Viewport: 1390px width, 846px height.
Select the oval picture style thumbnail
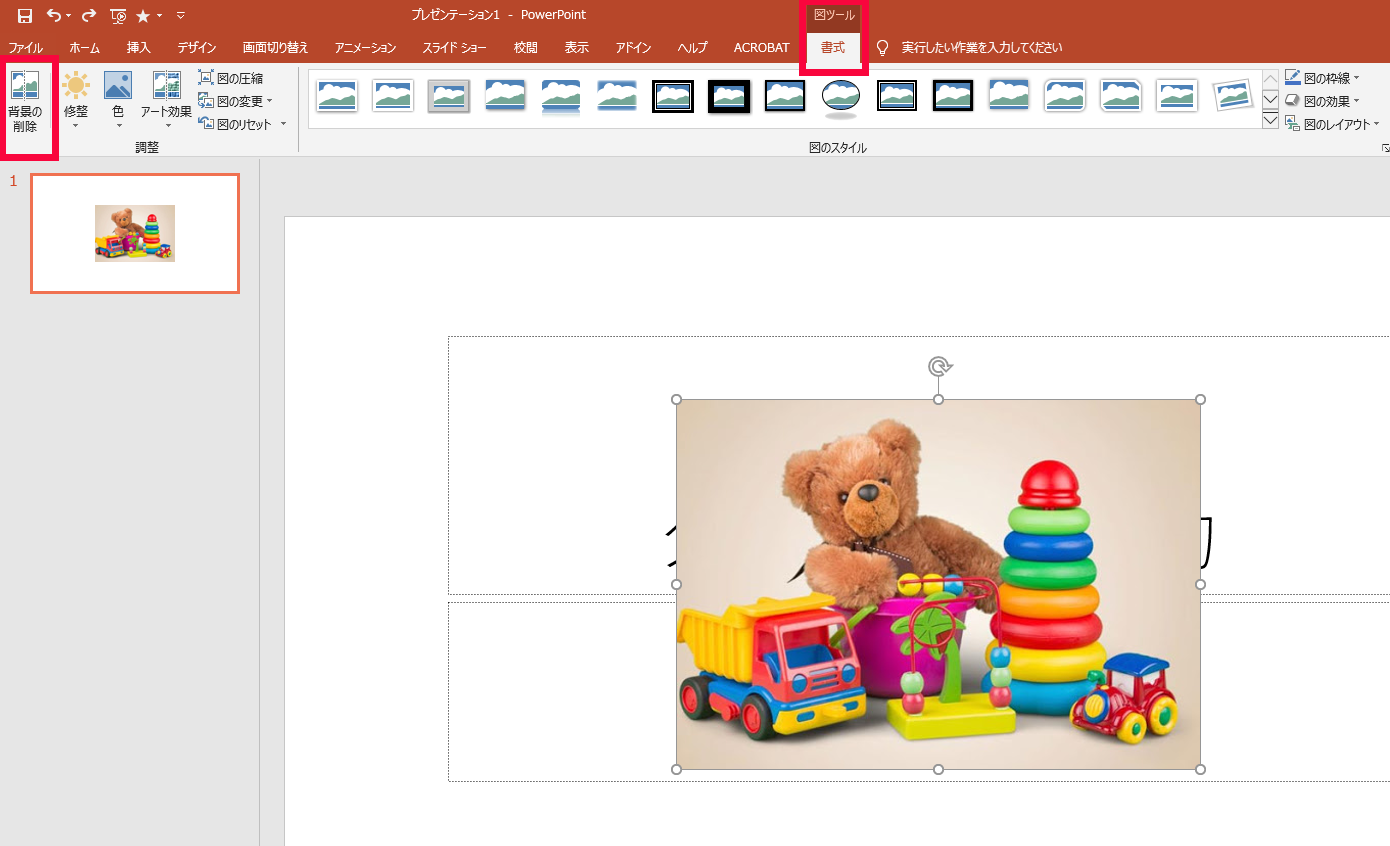841,96
